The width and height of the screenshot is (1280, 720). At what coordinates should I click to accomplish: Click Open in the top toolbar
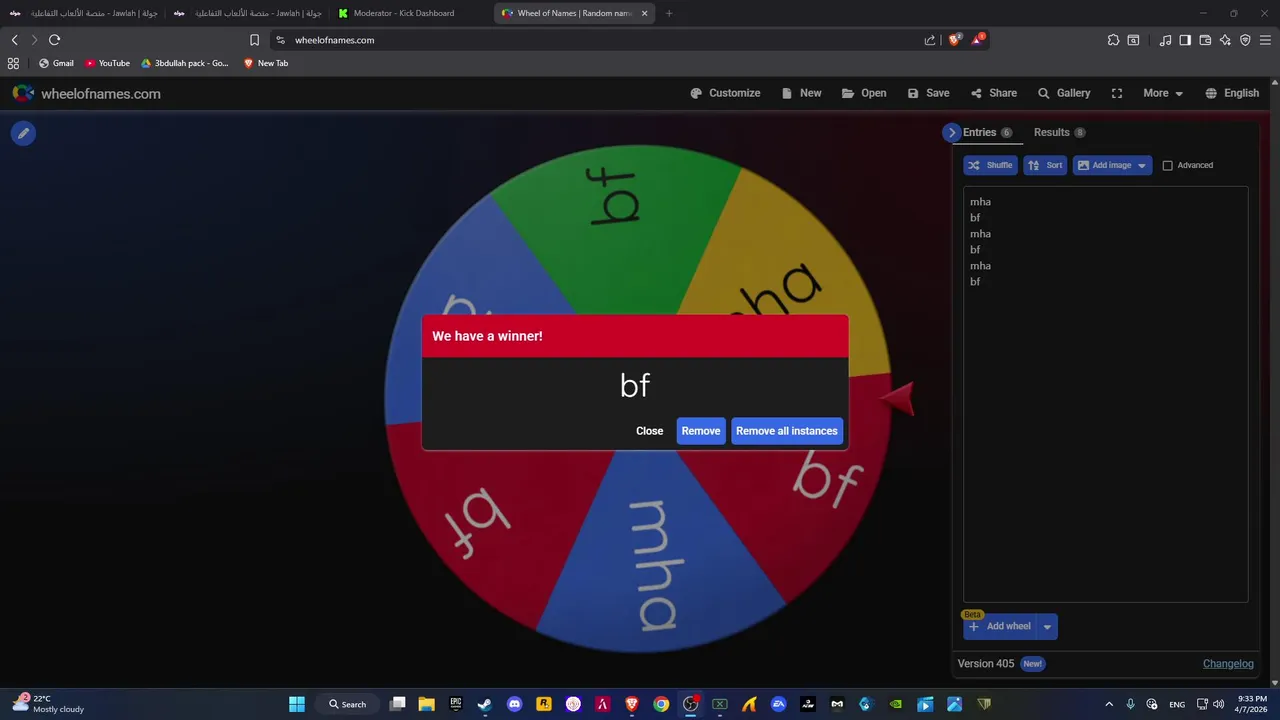click(x=864, y=93)
